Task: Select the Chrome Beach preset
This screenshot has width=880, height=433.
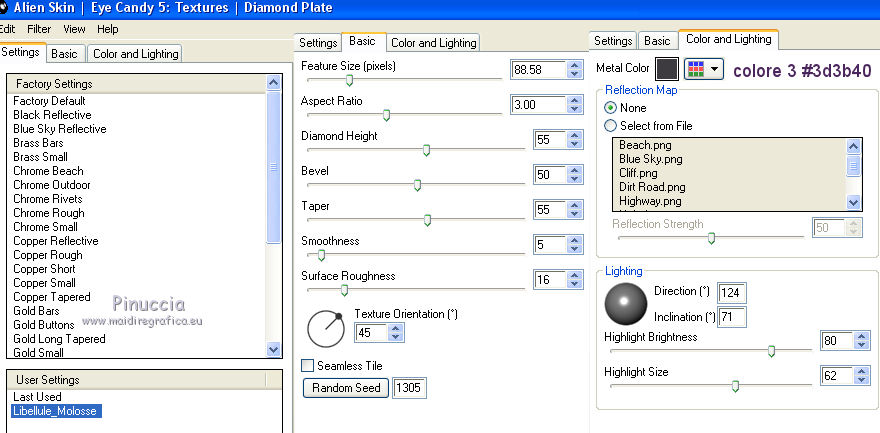Action: click(48, 171)
